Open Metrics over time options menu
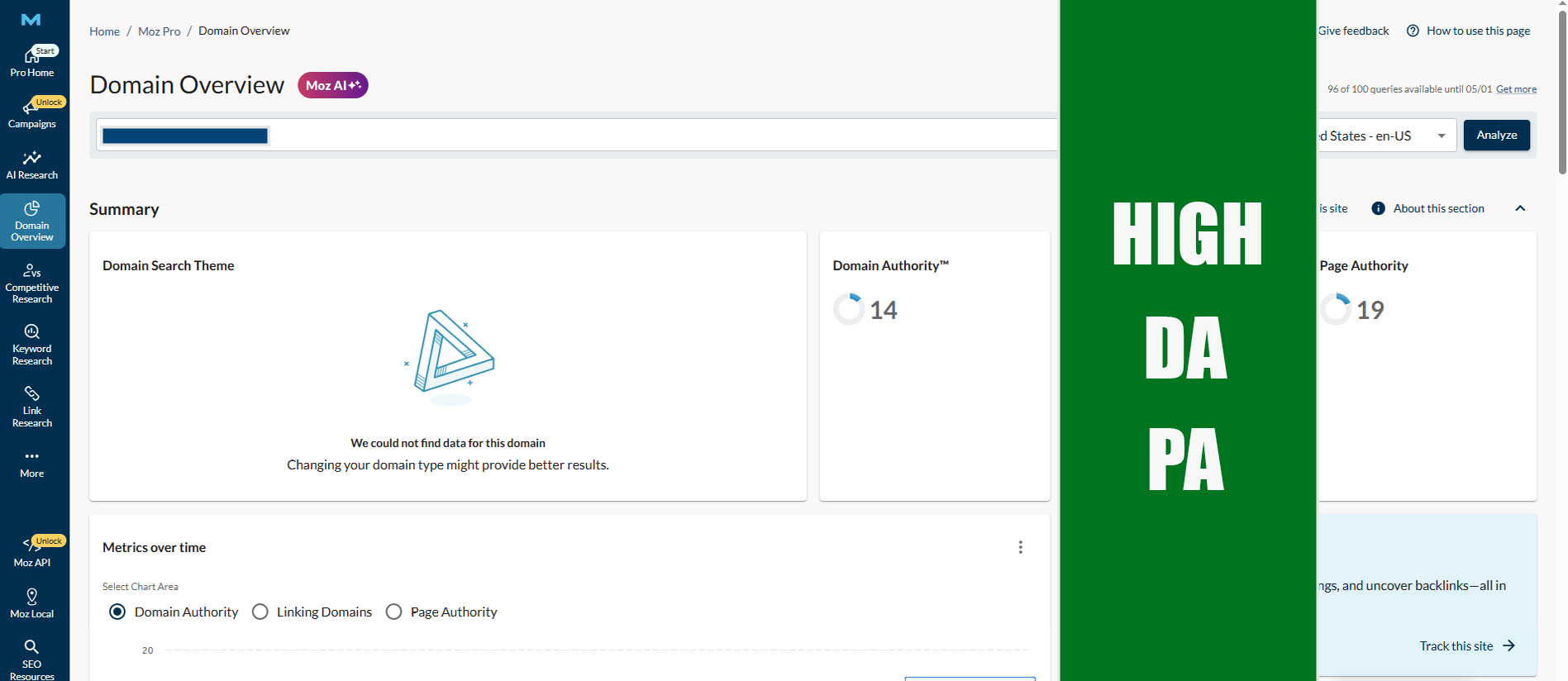 coord(1021,547)
